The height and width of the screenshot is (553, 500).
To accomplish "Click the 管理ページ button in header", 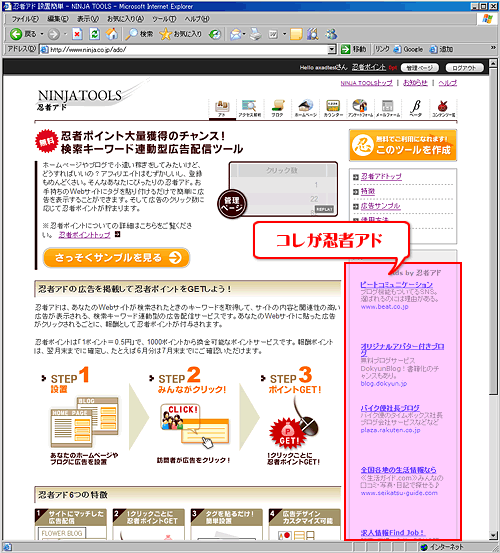I will click(x=420, y=68).
